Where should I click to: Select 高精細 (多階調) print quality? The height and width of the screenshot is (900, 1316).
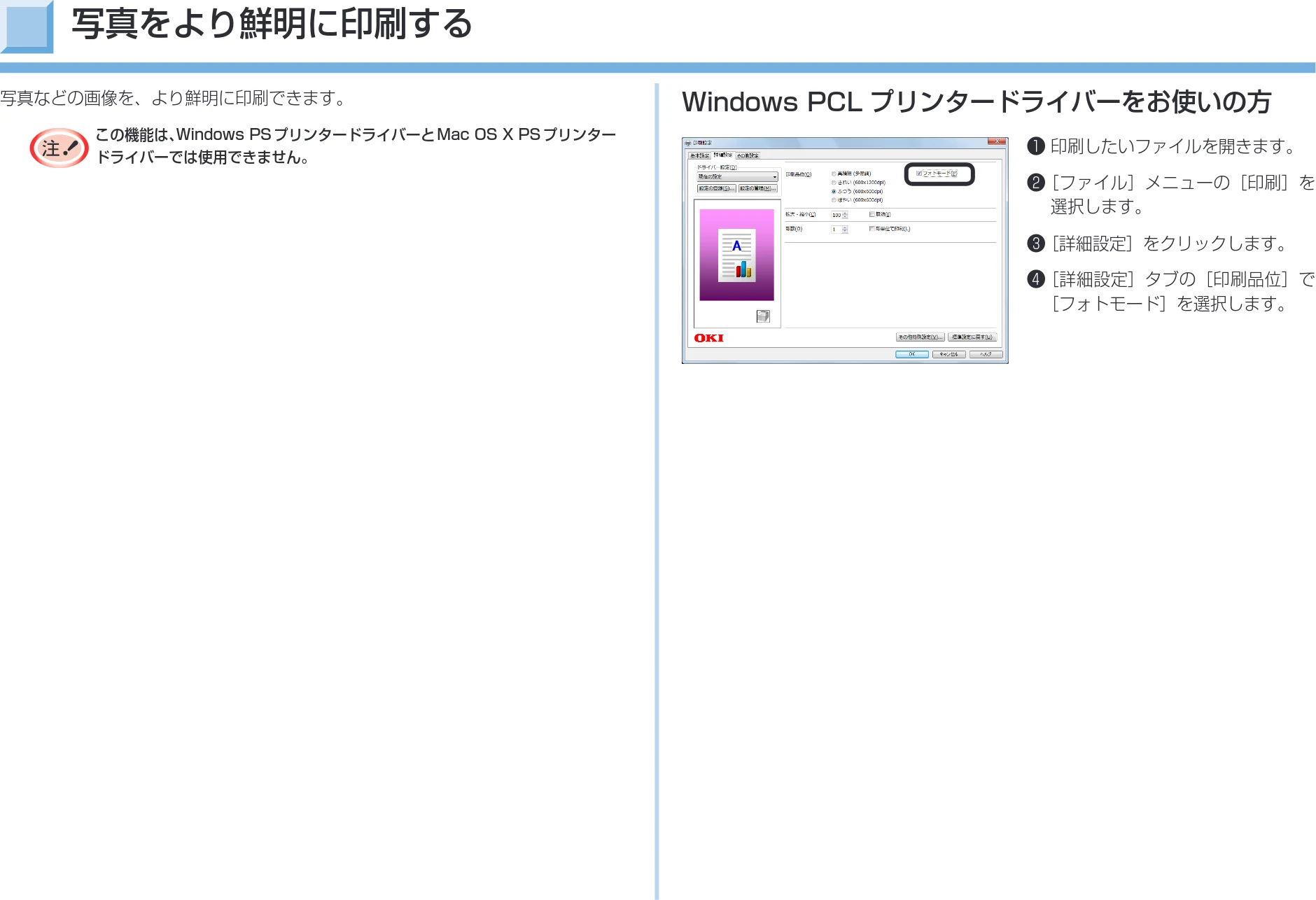click(x=834, y=174)
